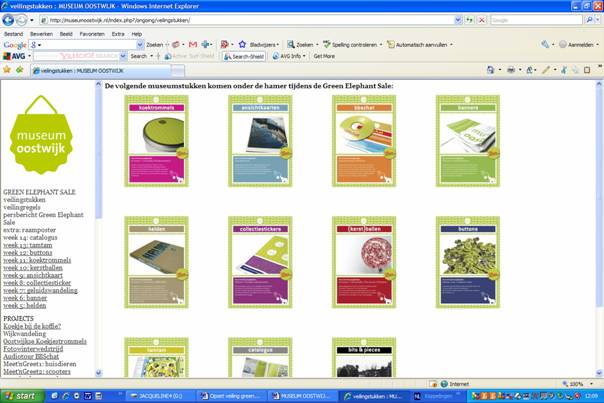This screenshot has height=403, width=604.
Task: Click the Print icon in command bar
Action: (x=511, y=70)
